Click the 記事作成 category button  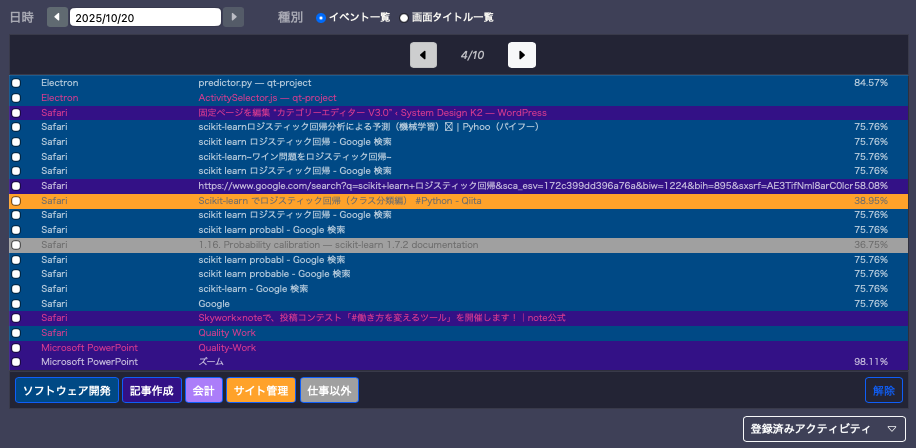coord(152,390)
